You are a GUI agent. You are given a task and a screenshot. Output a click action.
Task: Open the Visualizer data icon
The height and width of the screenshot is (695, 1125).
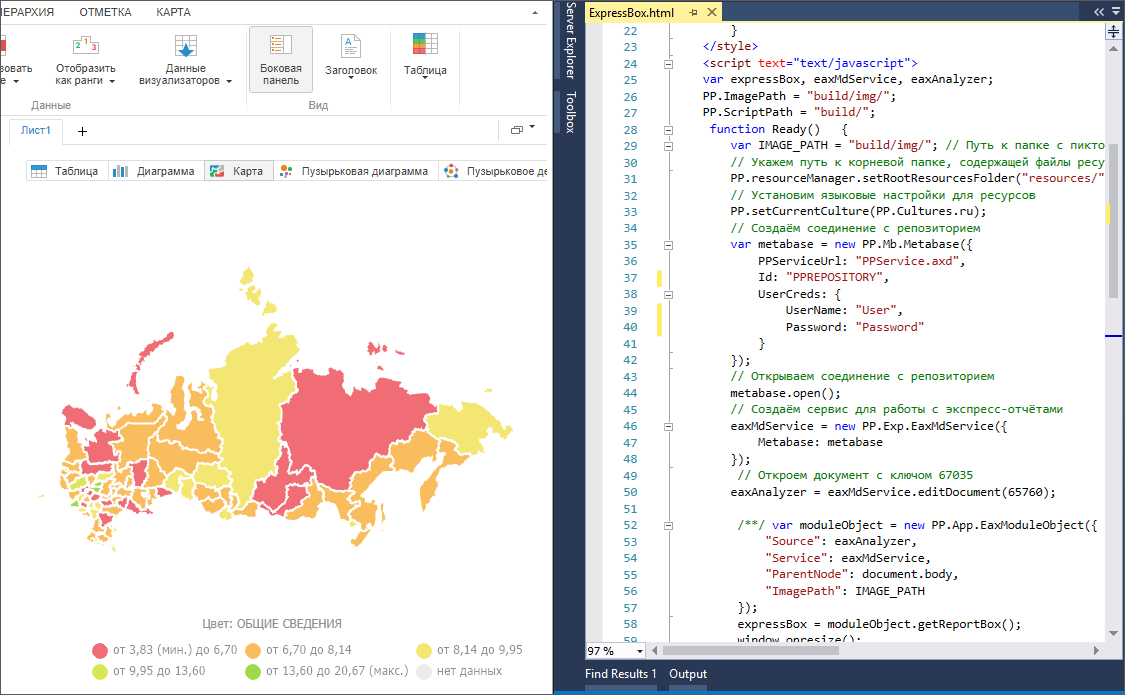pyautogui.click(x=185, y=47)
